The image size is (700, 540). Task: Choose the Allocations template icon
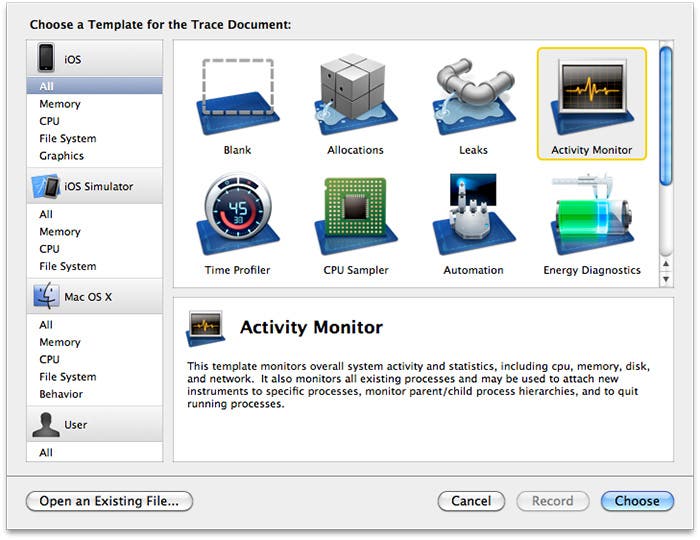[355, 95]
